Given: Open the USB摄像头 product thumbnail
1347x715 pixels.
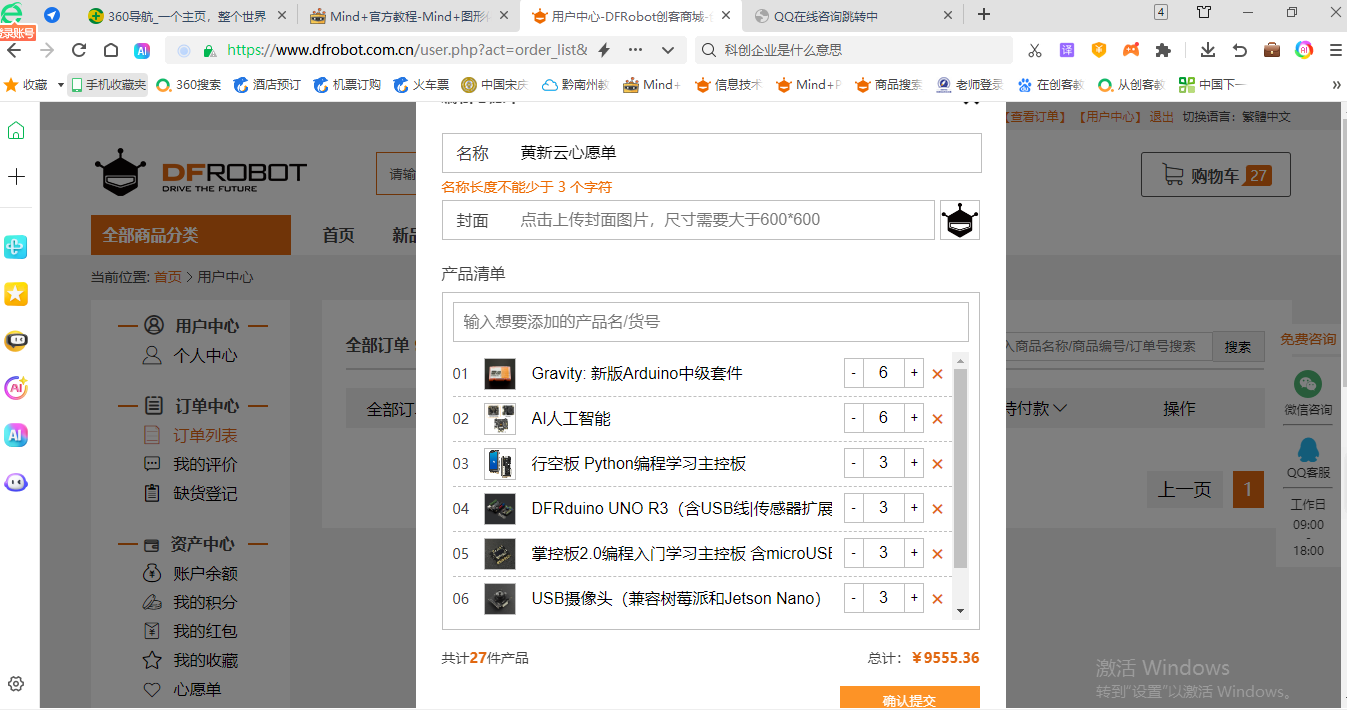Looking at the screenshot, I should tap(500, 599).
